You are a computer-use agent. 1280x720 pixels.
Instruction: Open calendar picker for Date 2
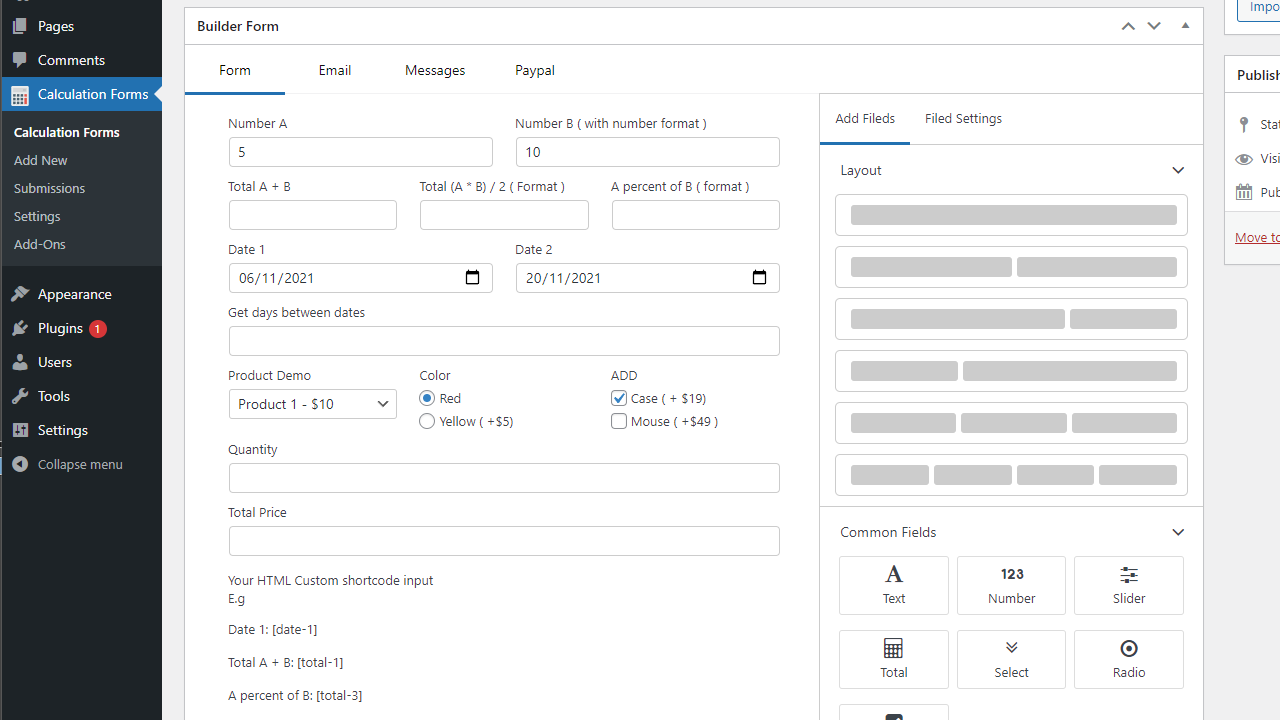(759, 278)
